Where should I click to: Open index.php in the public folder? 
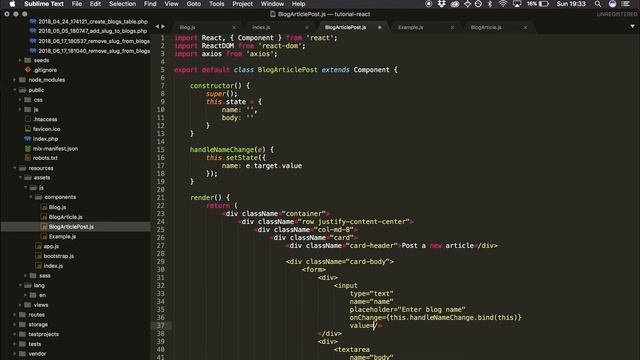click(x=45, y=139)
